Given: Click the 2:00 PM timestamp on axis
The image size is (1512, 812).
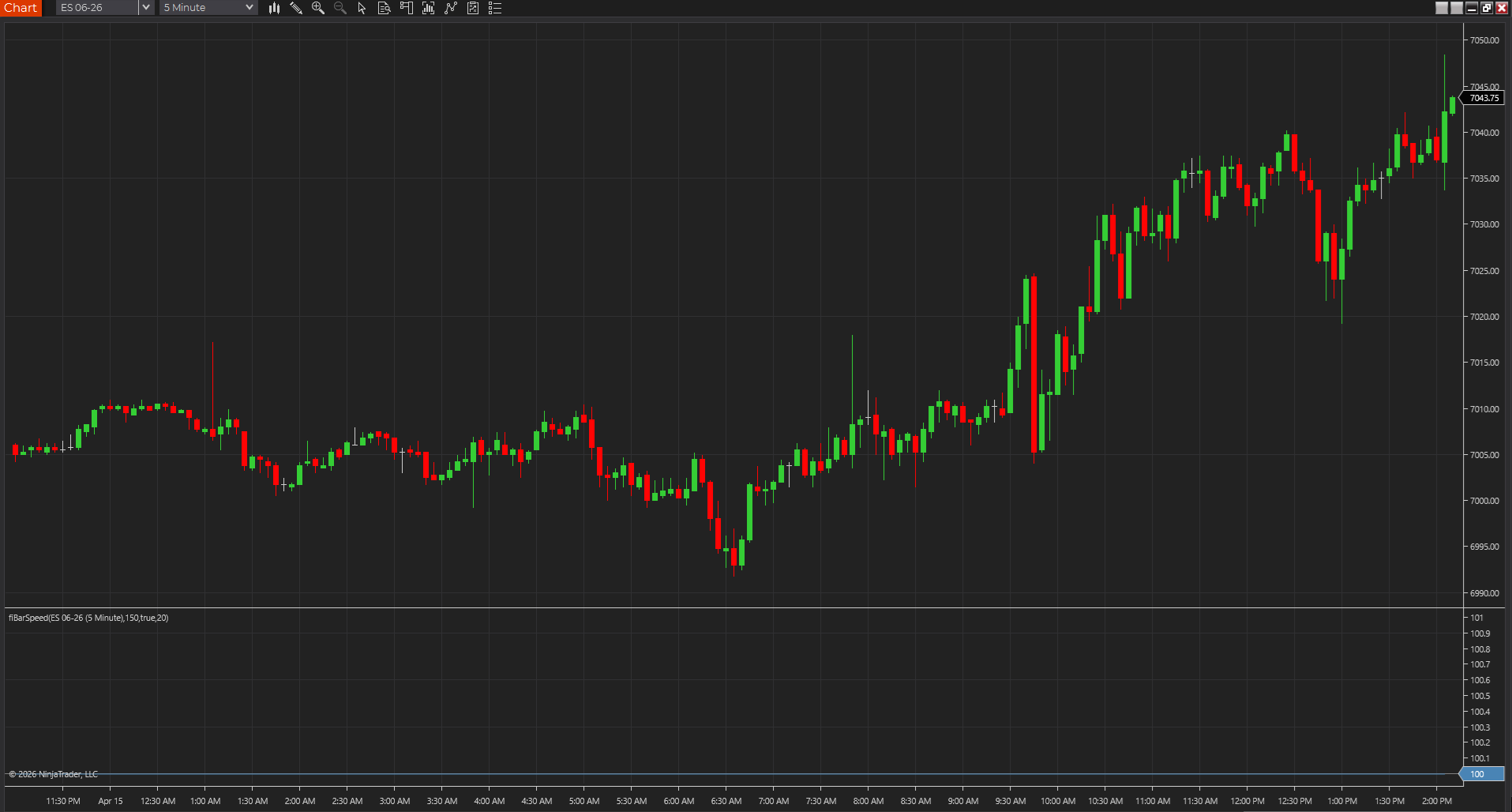Looking at the screenshot, I should 1437,800.
